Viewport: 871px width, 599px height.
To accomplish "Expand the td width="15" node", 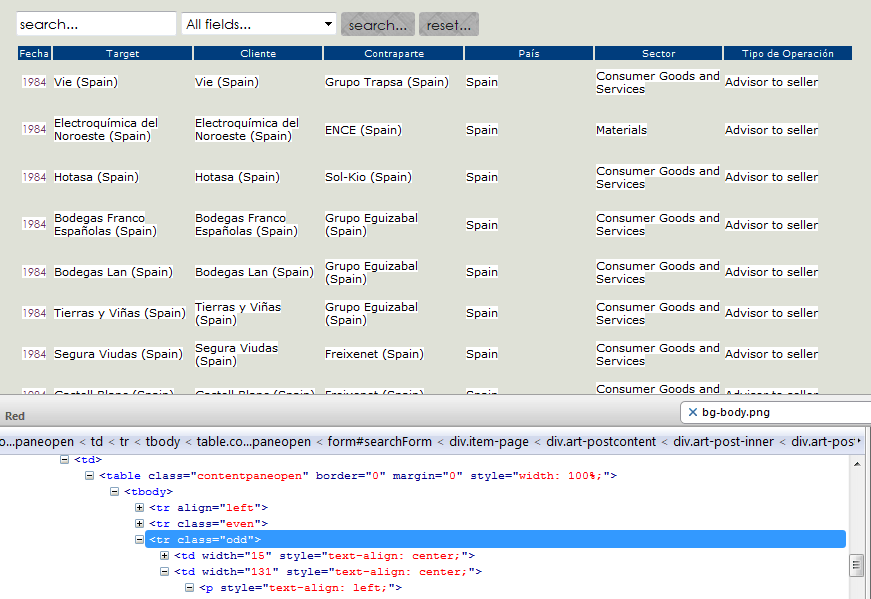I will tap(164, 556).
